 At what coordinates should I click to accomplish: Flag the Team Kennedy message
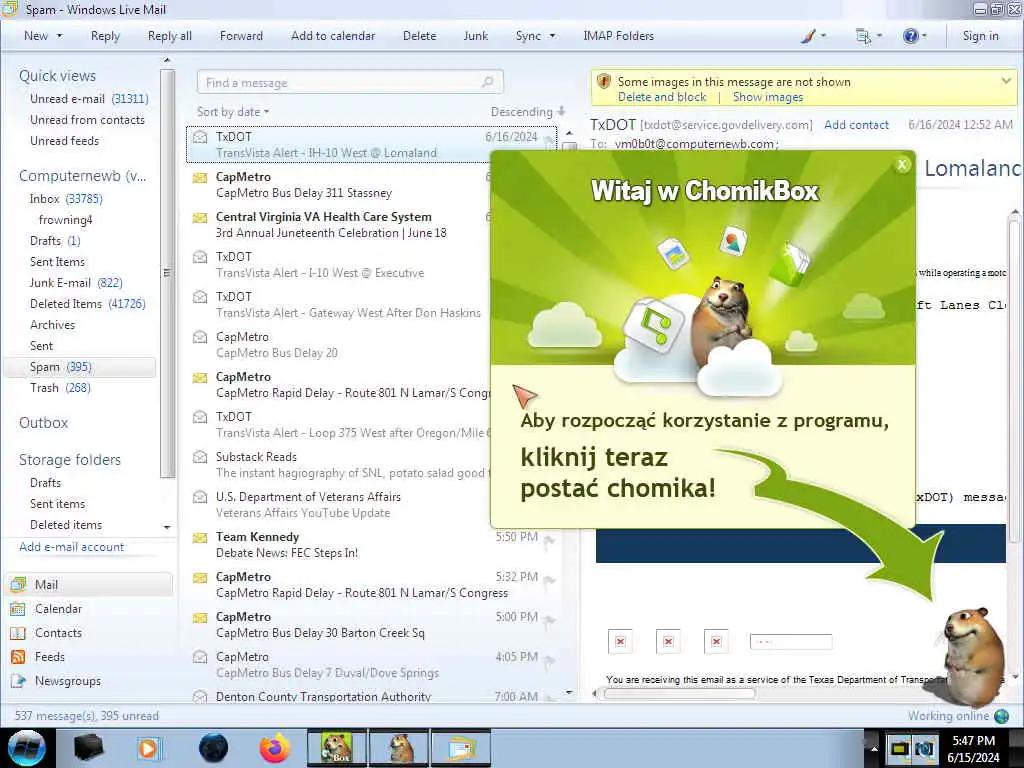pos(549,540)
